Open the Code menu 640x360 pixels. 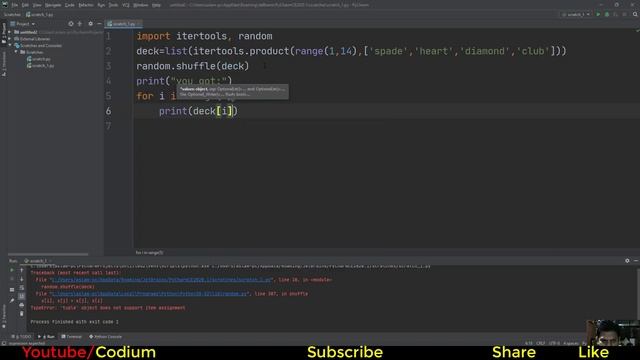tap(70, 5)
